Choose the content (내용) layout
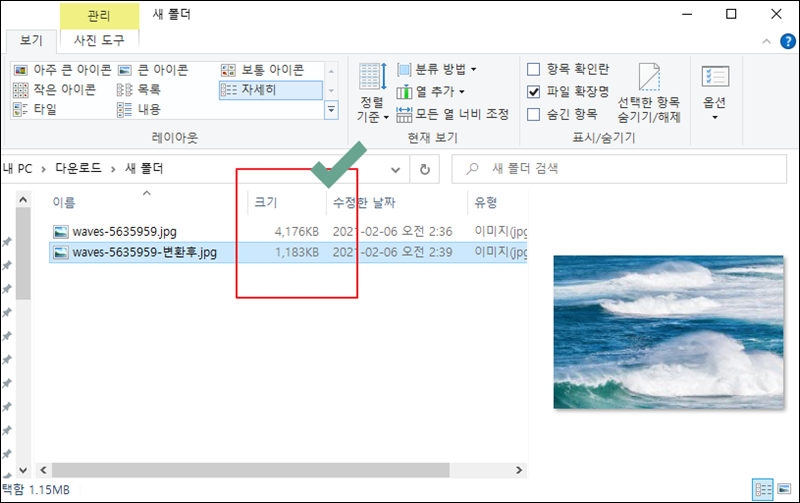 (139, 109)
